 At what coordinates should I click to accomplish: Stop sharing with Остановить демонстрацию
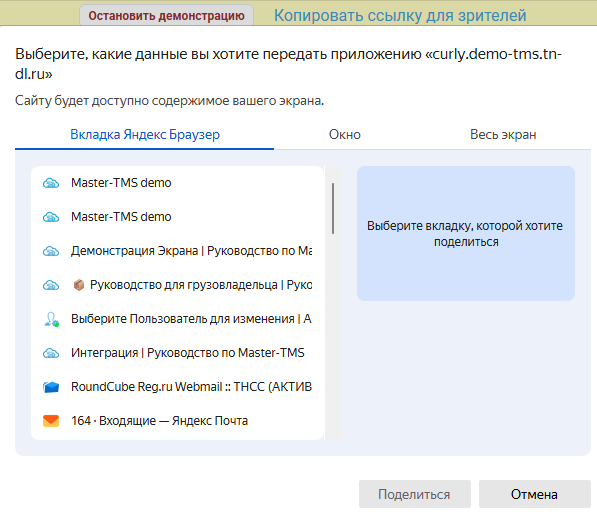(x=166, y=16)
